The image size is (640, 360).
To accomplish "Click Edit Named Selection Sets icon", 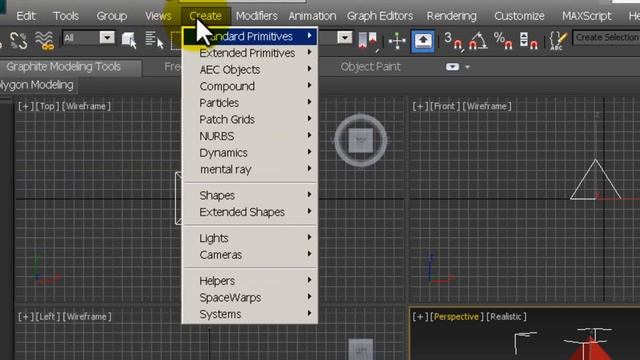I will [558, 41].
